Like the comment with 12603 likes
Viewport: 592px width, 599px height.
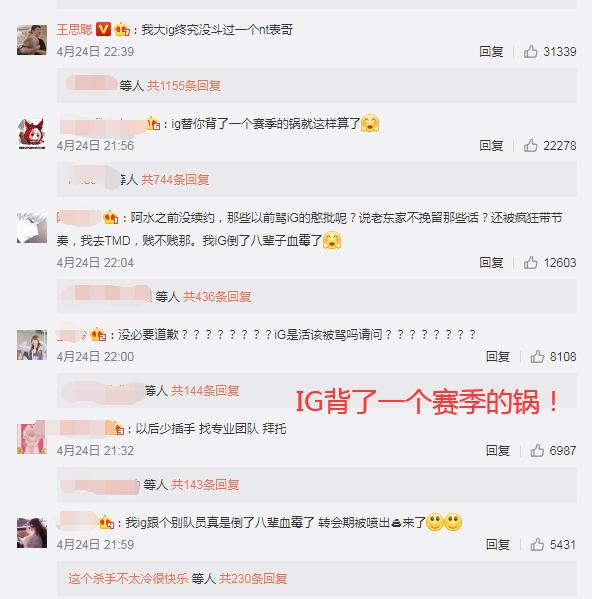531,262
